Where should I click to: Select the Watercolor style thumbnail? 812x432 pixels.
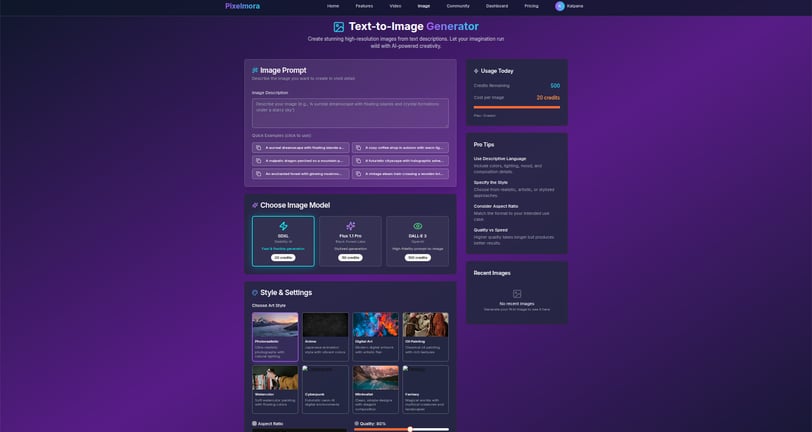point(275,378)
